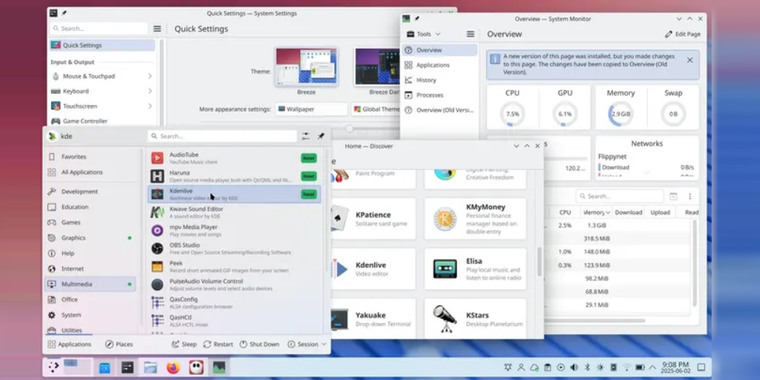The height and width of the screenshot is (380, 760).
Task: Select Overview (Old Version) in sidebar
Action: (439, 110)
